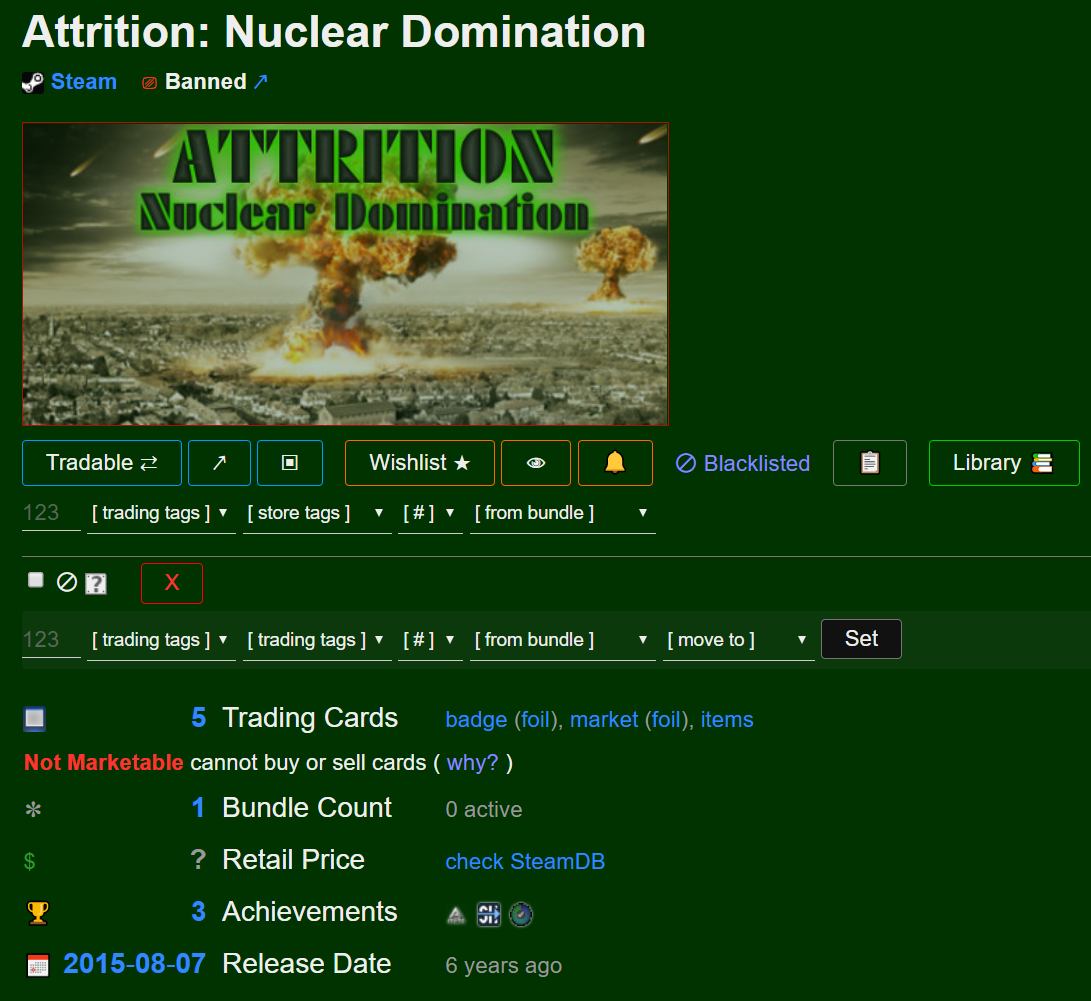Image resolution: width=1091 pixels, height=1001 pixels.
Task: Click the middle achievement icon with white letters
Action: (x=488, y=914)
